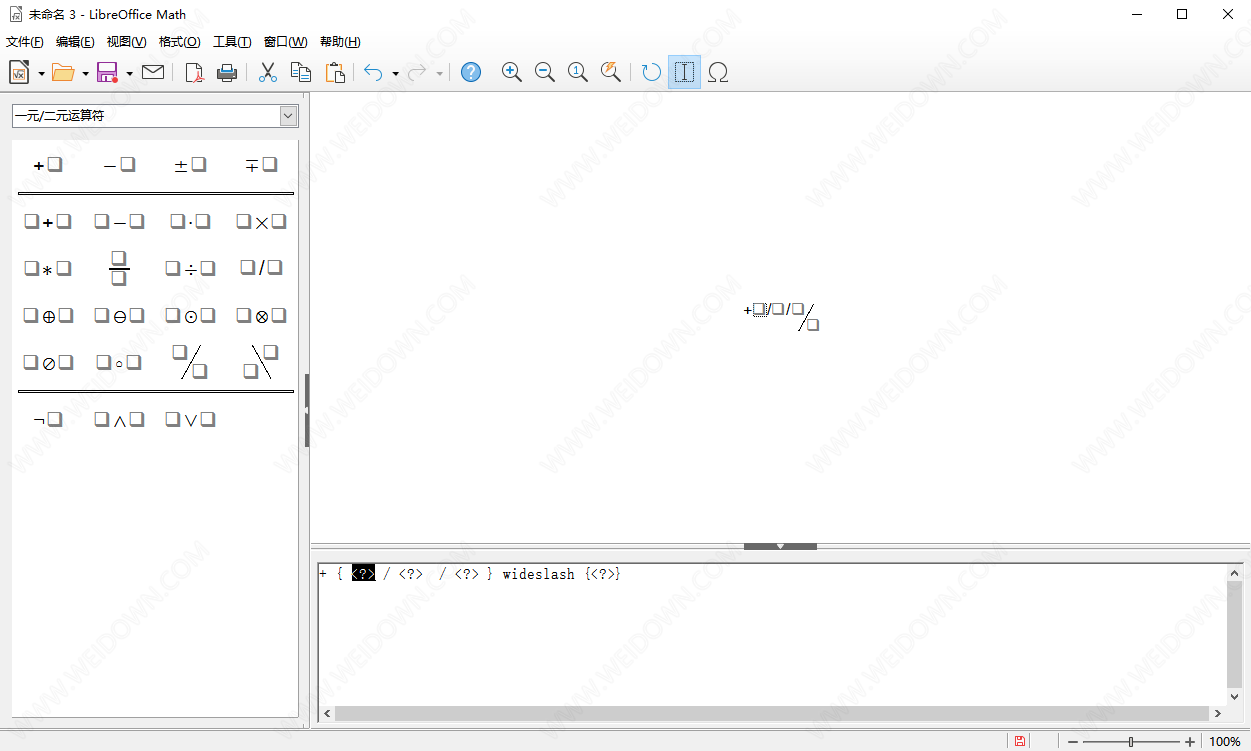
Task: Click the Zoom 100% icon
Action: coord(578,72)
